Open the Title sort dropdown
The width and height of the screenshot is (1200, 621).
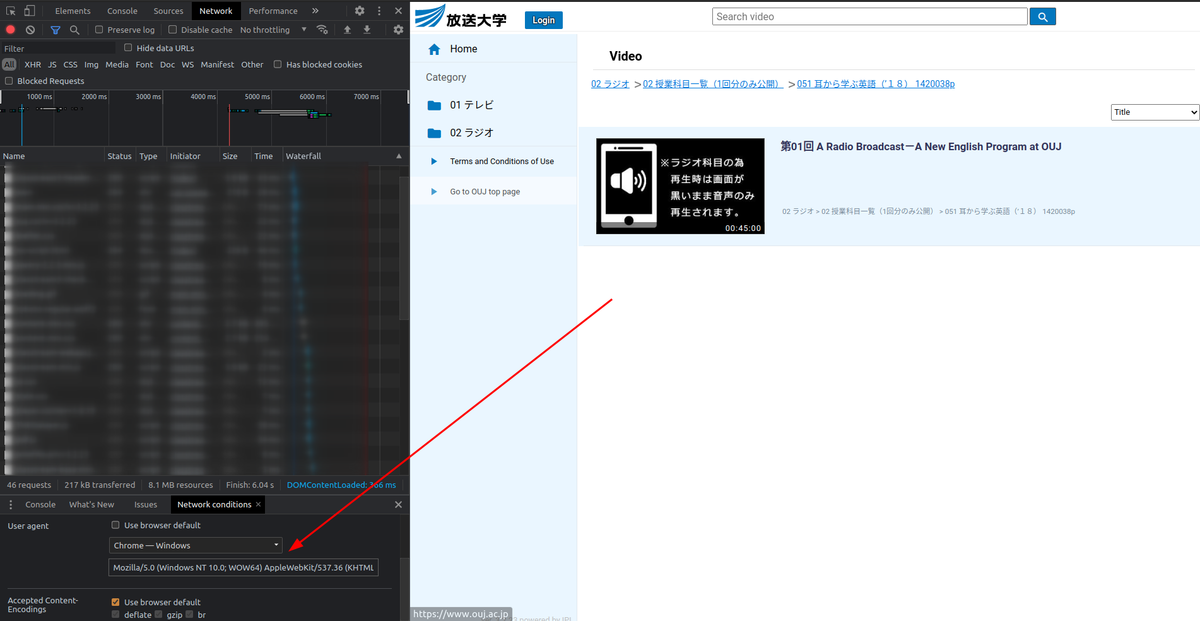click(1154, 113)
